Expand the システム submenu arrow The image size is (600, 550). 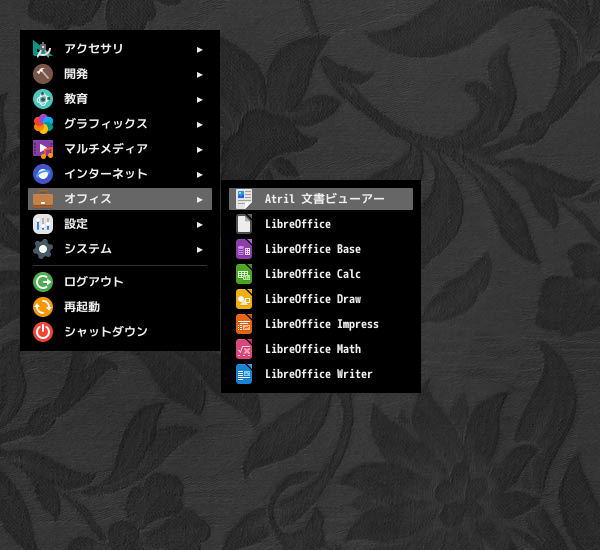coord(199,250)
